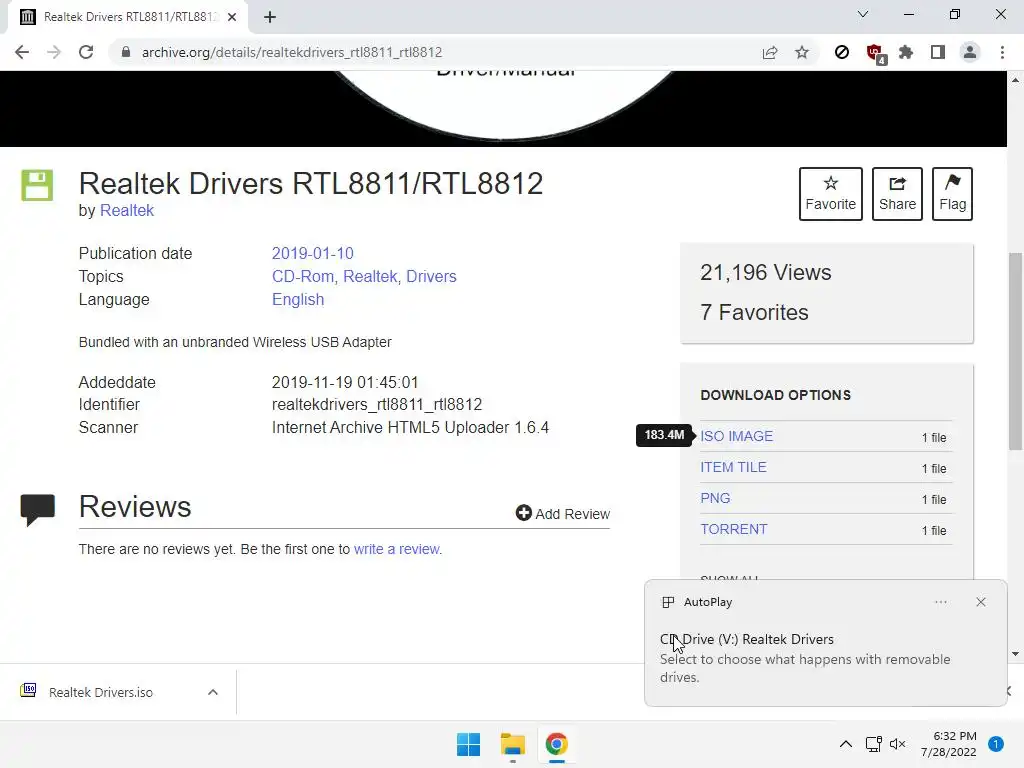Expand the Realtek Drivers.iso download options chevron
The image size is (1024, 768).
point(213,692)
